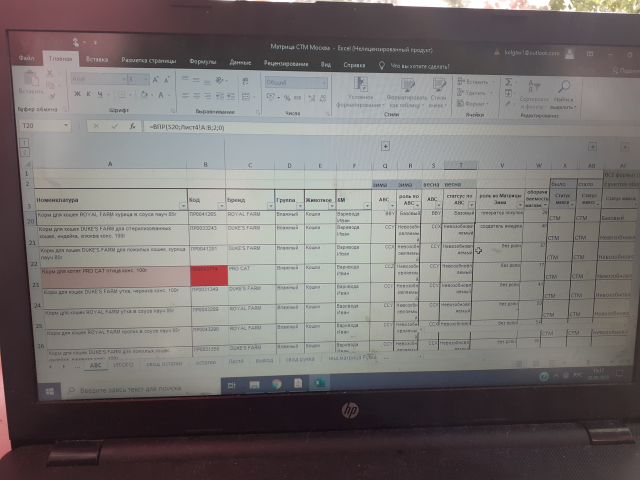The width and height of the screenshot is (640, 480).
Task: Toggle Wrap Text in alignment group
Action: 245,82
